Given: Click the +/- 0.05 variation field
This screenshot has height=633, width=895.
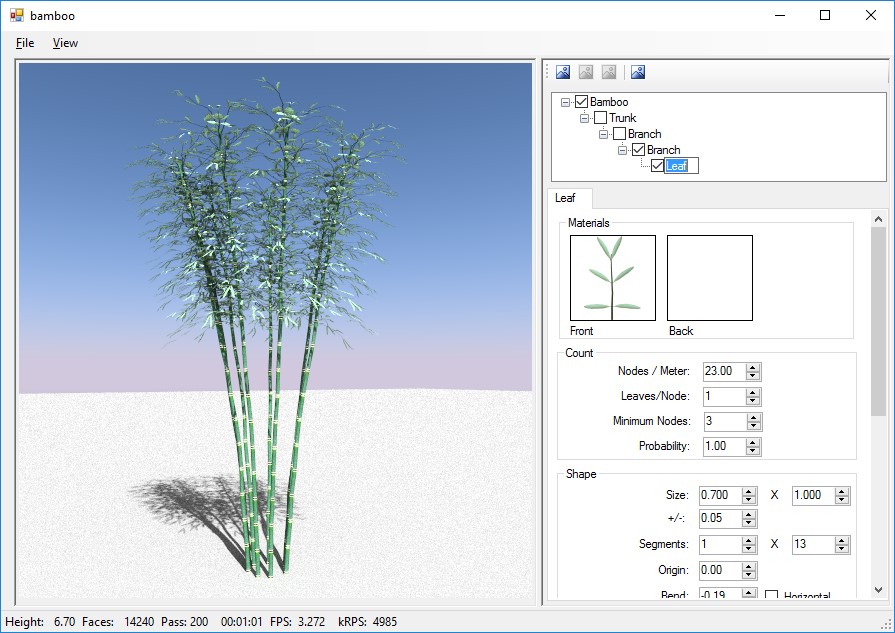Looking at the screenshot, I should [x=720, y=518].
